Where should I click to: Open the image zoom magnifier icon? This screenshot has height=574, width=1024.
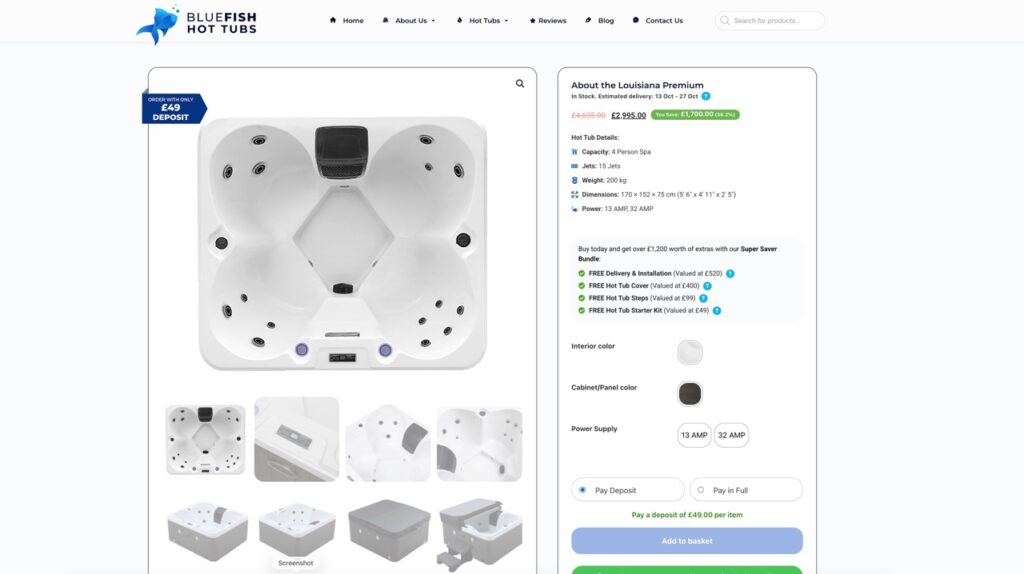pos(520,84)
